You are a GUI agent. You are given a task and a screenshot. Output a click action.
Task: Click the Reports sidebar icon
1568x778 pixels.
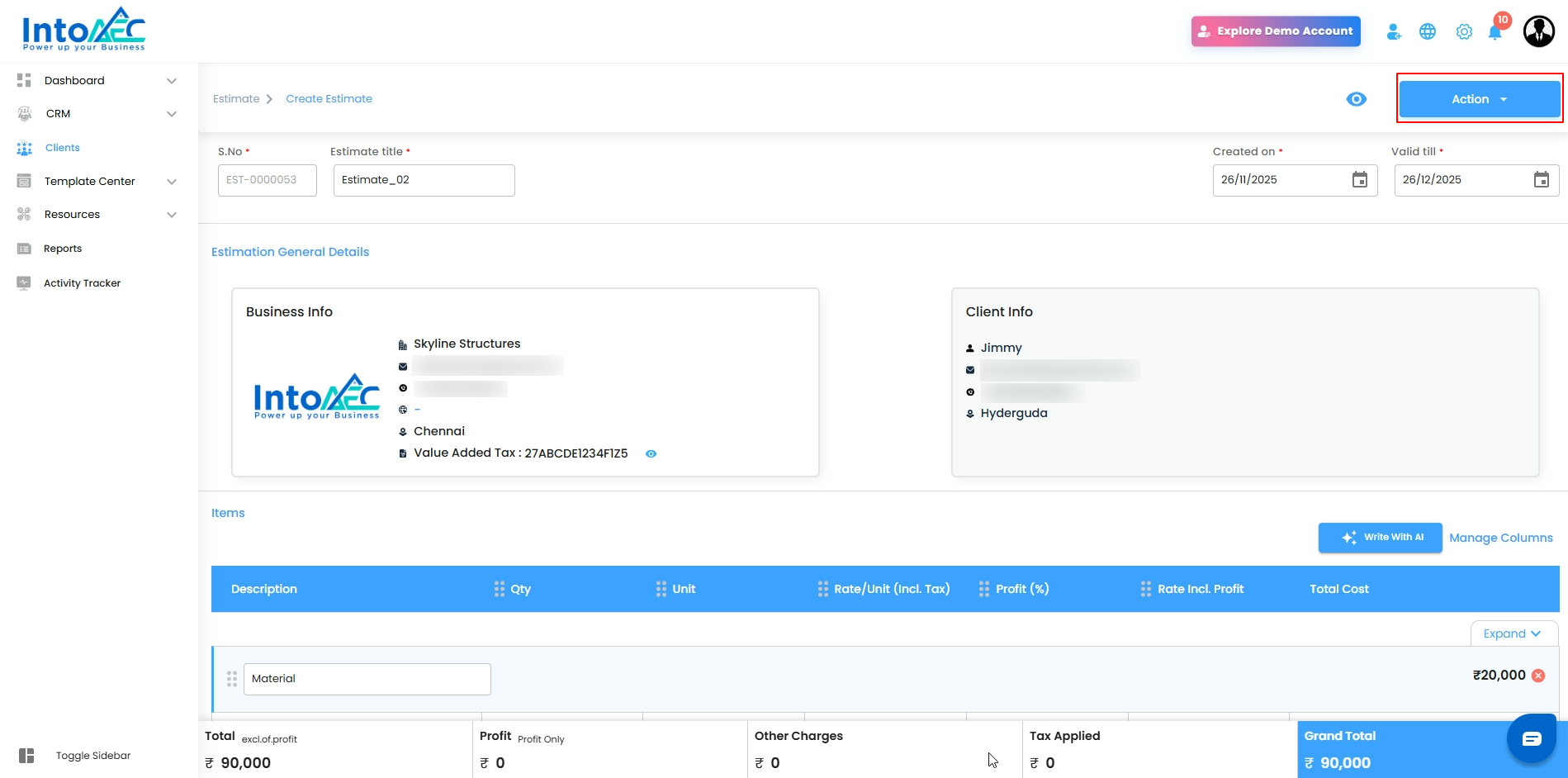(x=24, y=249)
